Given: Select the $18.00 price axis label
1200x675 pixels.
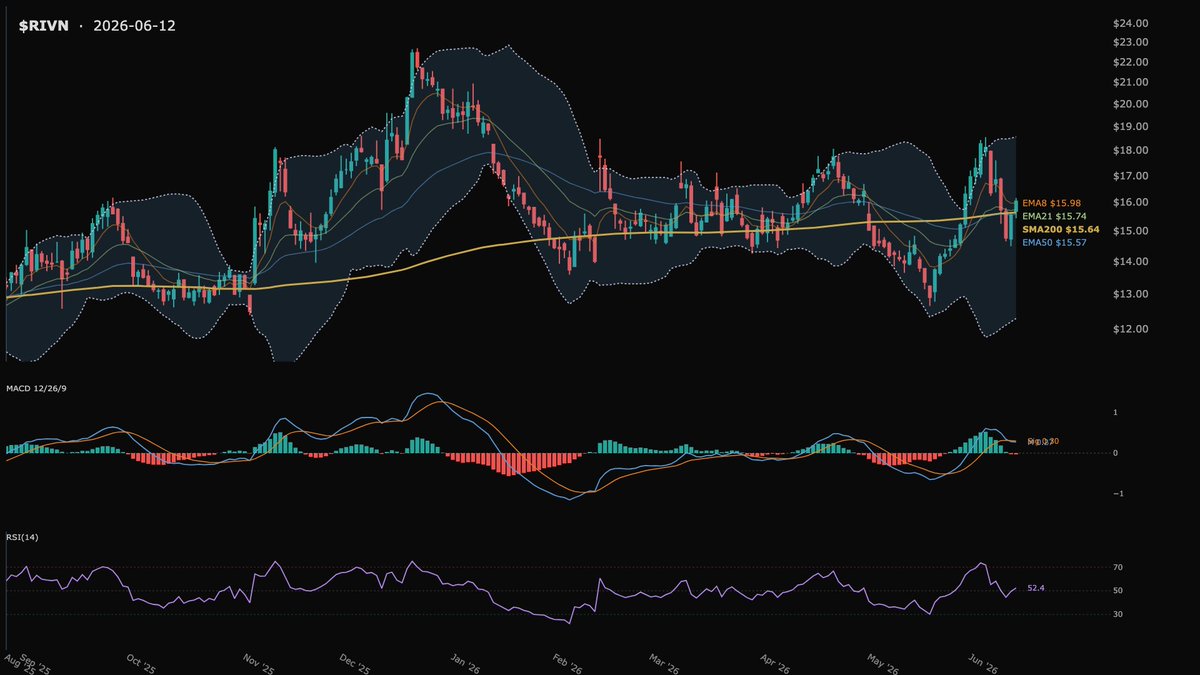Looking at the screenshot, I should 1132,151.
